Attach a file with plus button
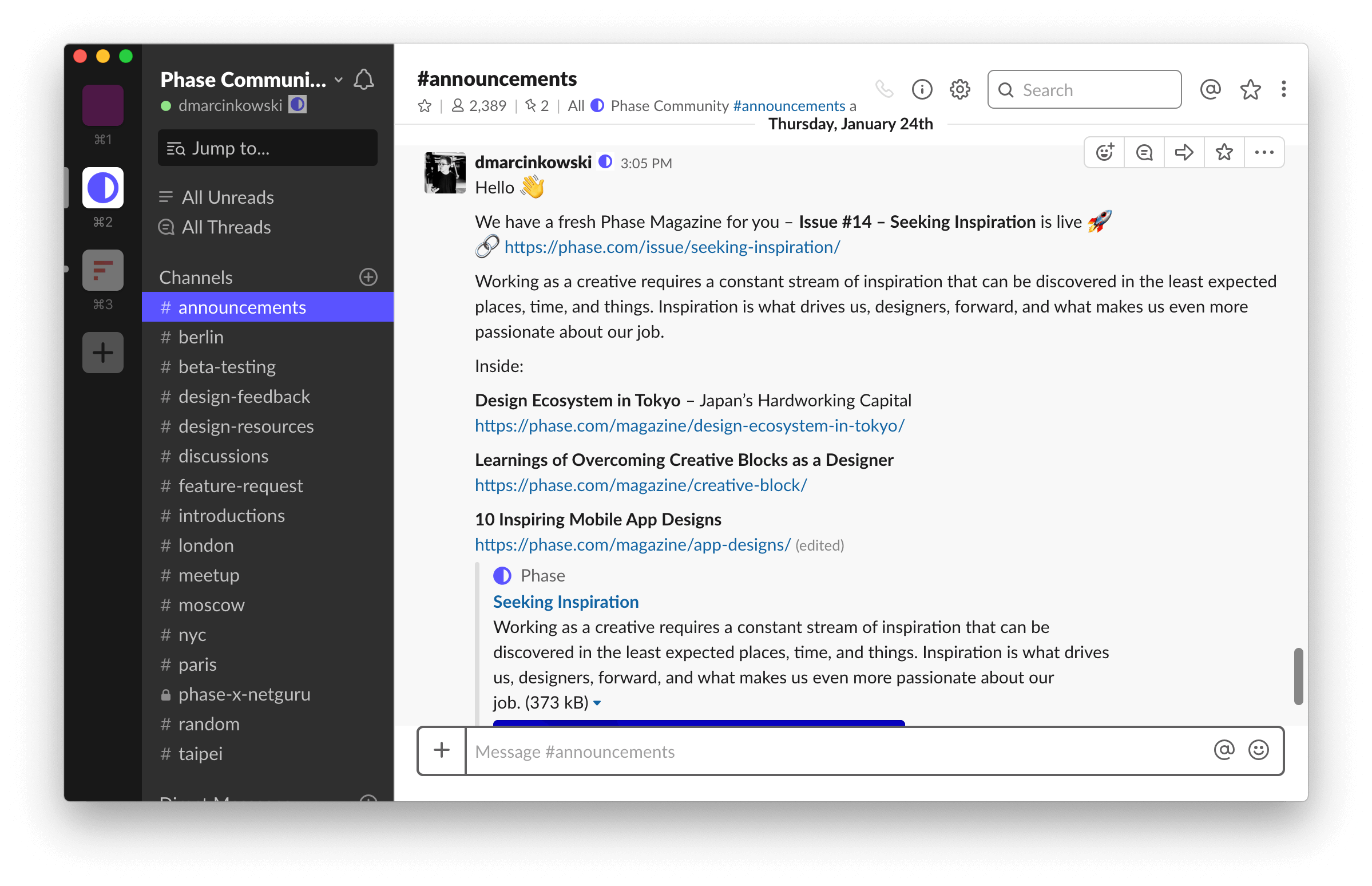The height and width of the screenshot is (886, 1372). coord(442,750)
